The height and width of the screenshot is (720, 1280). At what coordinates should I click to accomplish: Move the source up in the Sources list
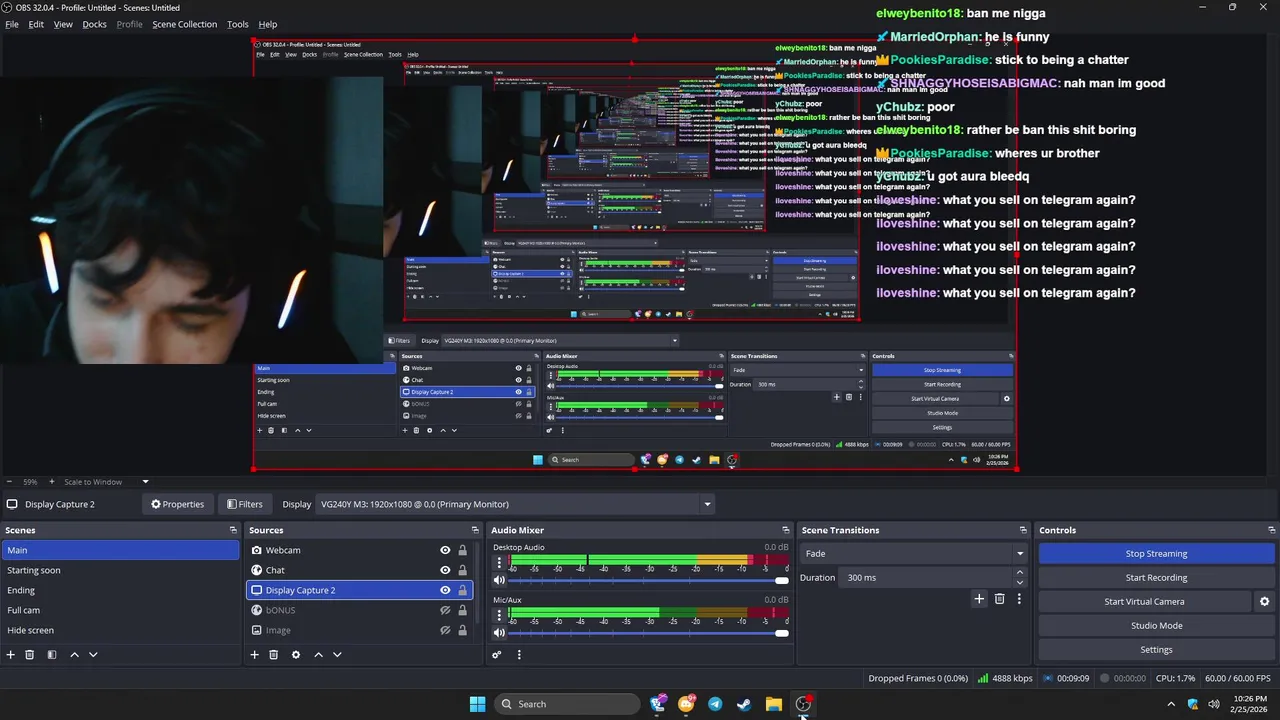[x=318, y=654]
